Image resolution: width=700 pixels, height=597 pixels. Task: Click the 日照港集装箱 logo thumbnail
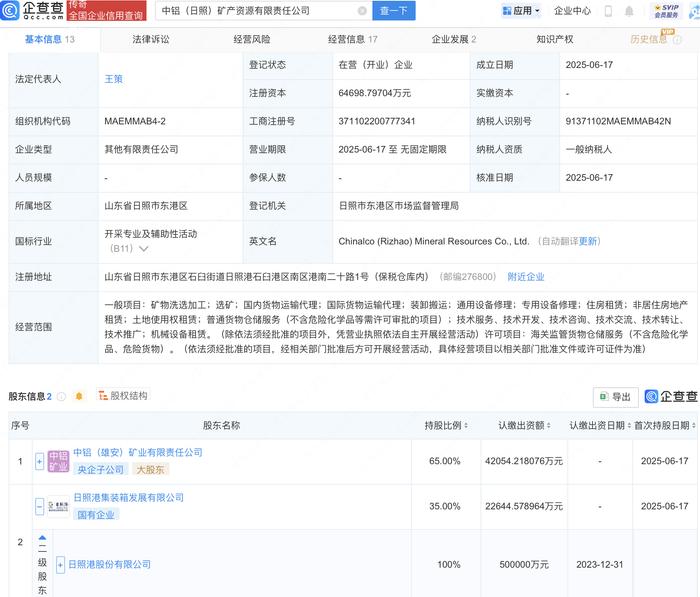[58, 506]
